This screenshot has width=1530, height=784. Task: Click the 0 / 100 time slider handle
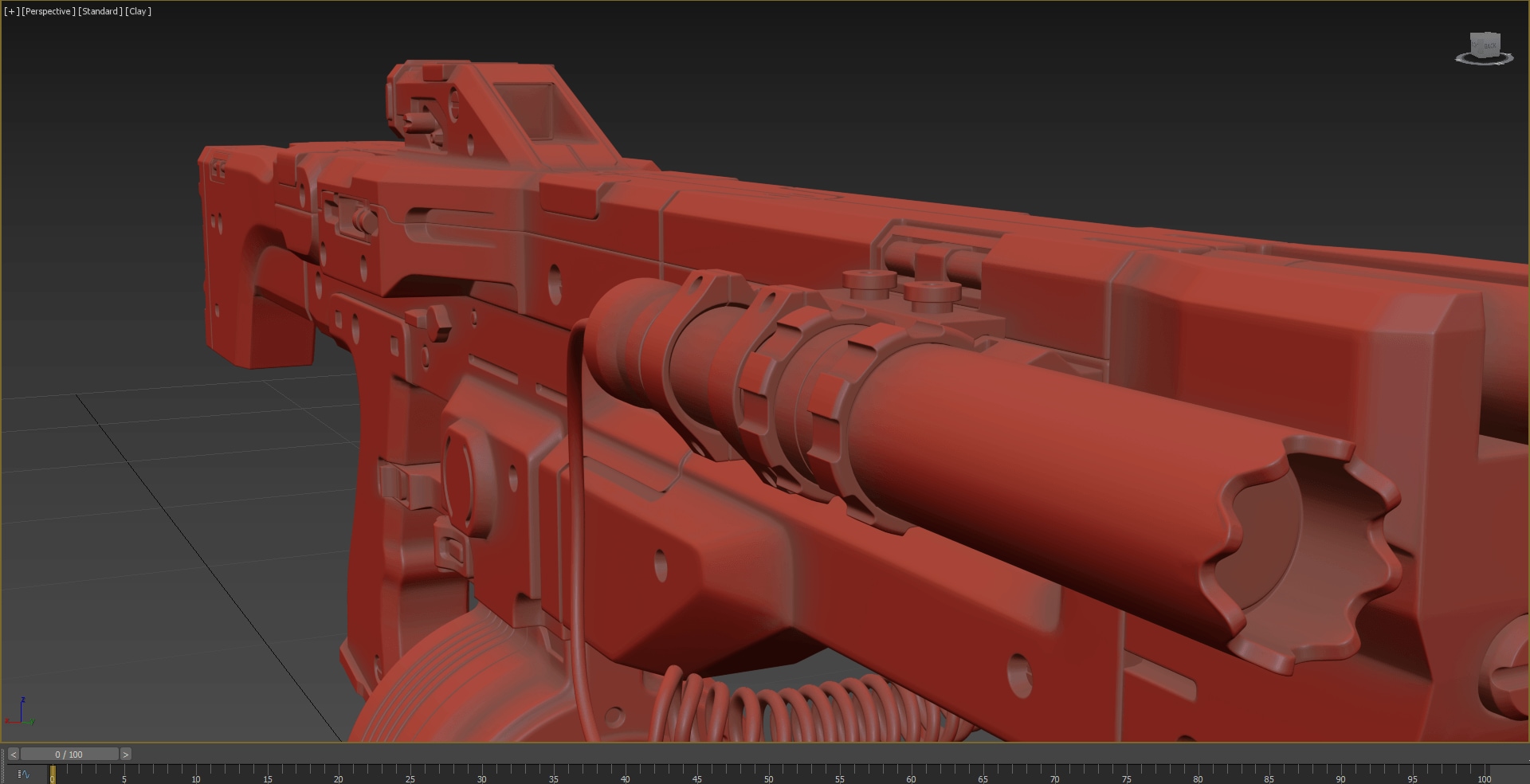click(x=69, y=755)
